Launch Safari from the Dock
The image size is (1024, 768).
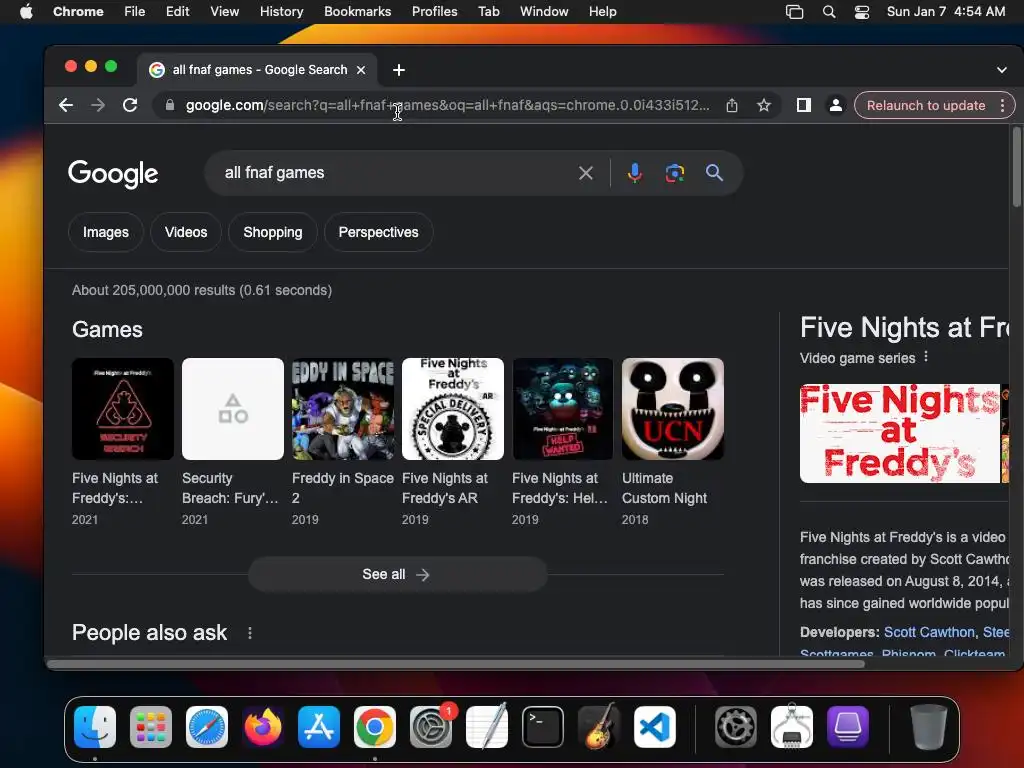(207, 727)
